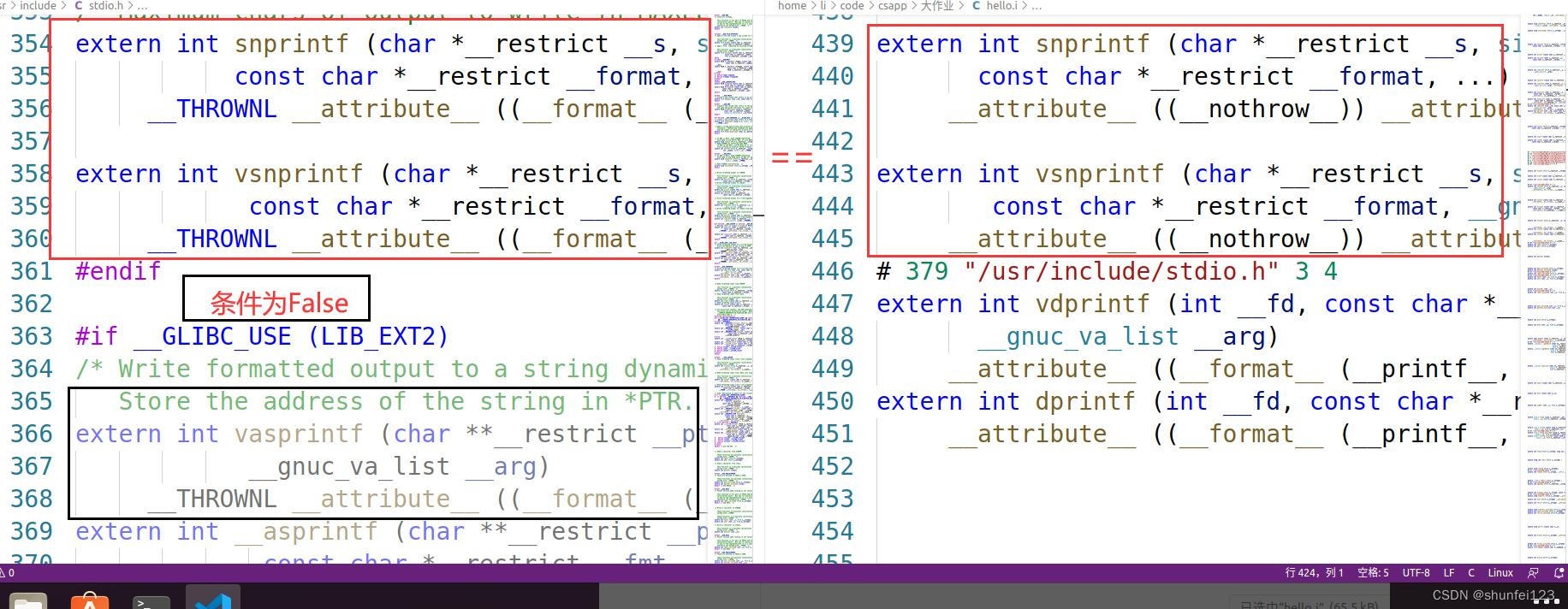Click line number 361 in stdio.h
Viewport: 1568px width, 609px height.
[x=31, y=271]
